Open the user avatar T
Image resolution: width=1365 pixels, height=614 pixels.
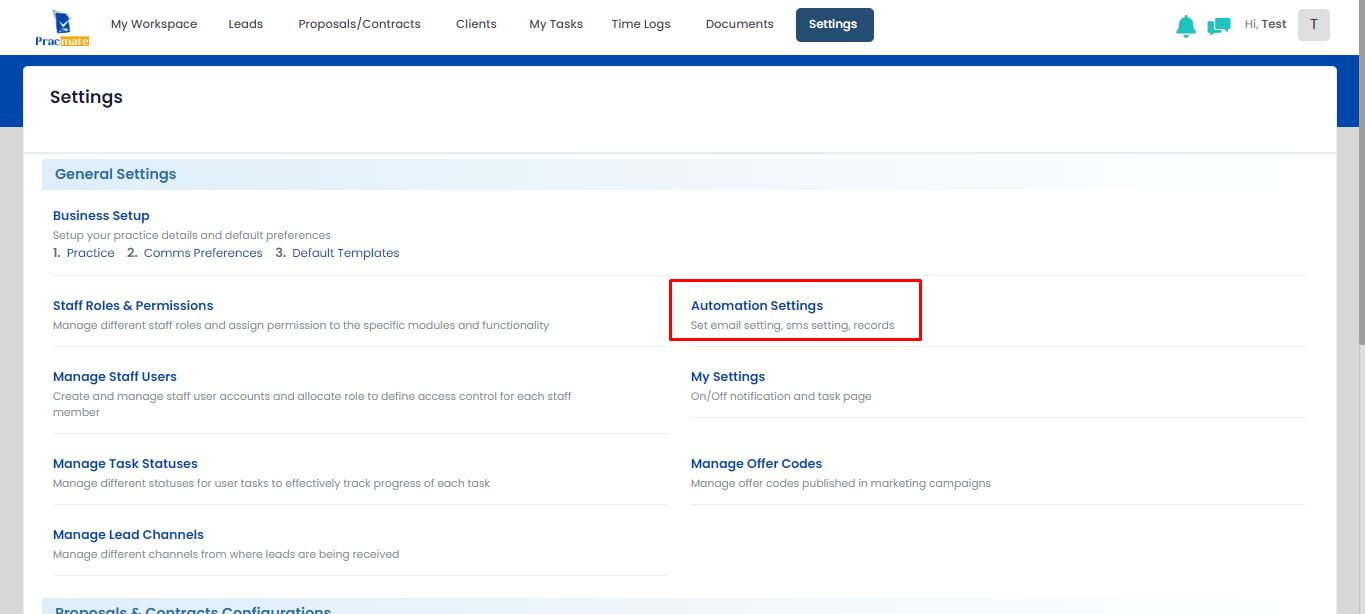(x=1314, y=25)
